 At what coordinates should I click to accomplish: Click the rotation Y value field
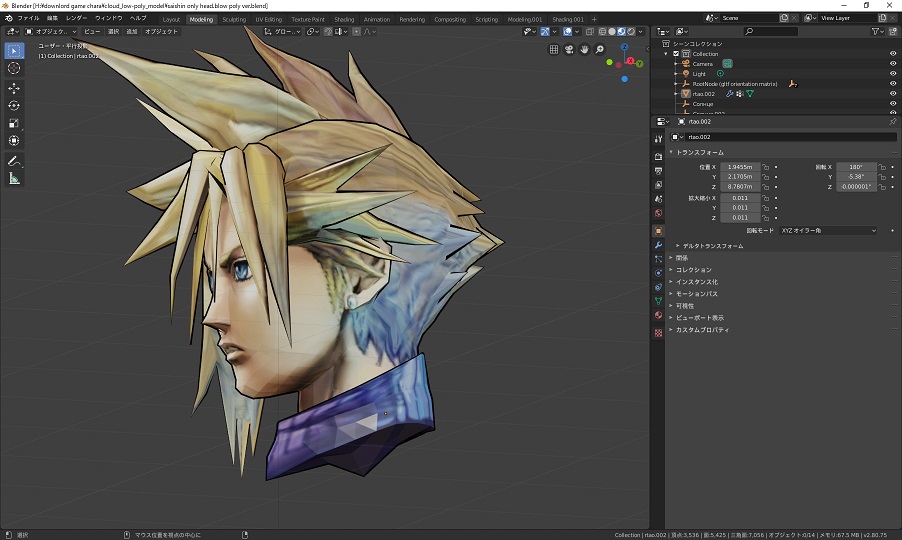coord(856,177)
